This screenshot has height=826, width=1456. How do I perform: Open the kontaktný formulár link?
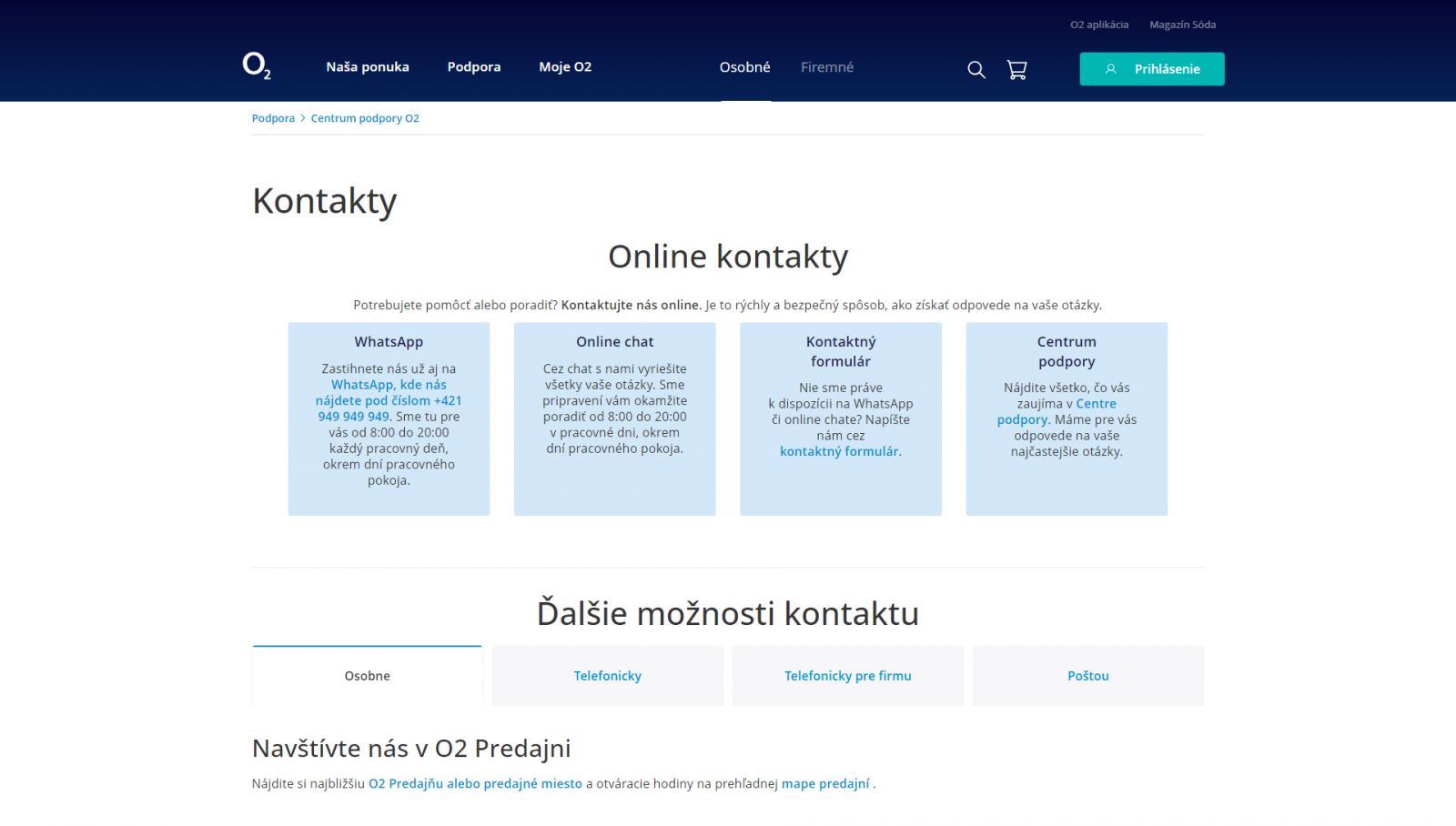pos(838,451)
